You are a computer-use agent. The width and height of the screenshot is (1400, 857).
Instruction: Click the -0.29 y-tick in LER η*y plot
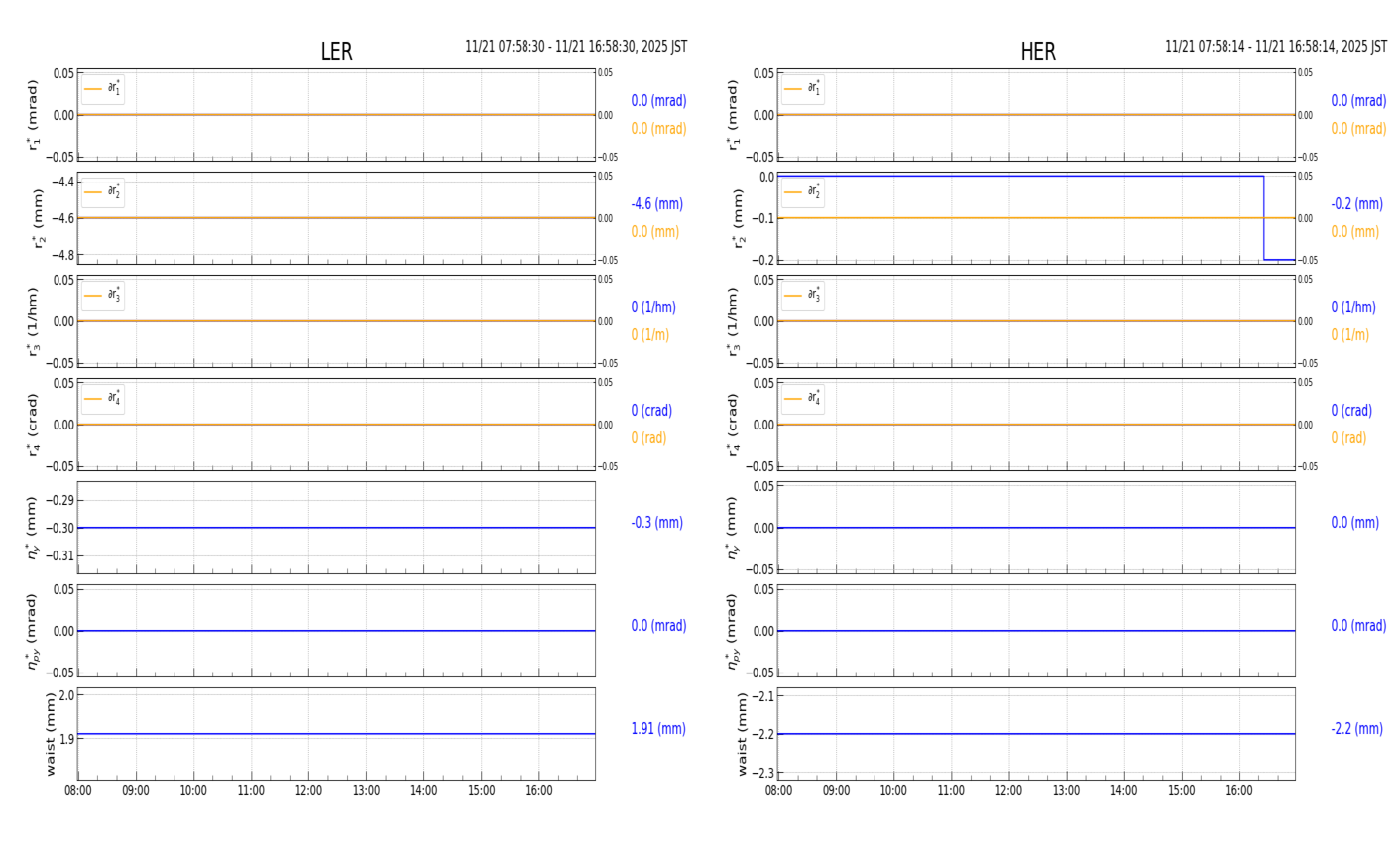tap(59, 500)
